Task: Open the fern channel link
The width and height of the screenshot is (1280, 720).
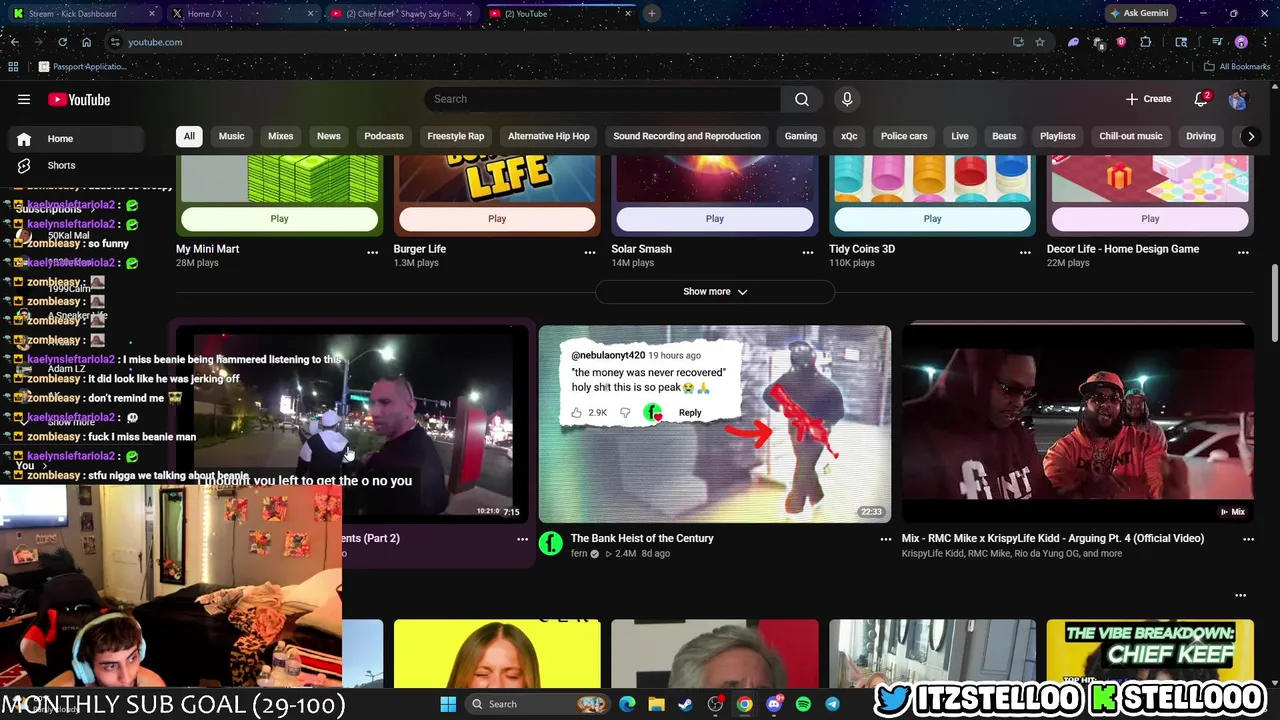Action: click(580, 554)
